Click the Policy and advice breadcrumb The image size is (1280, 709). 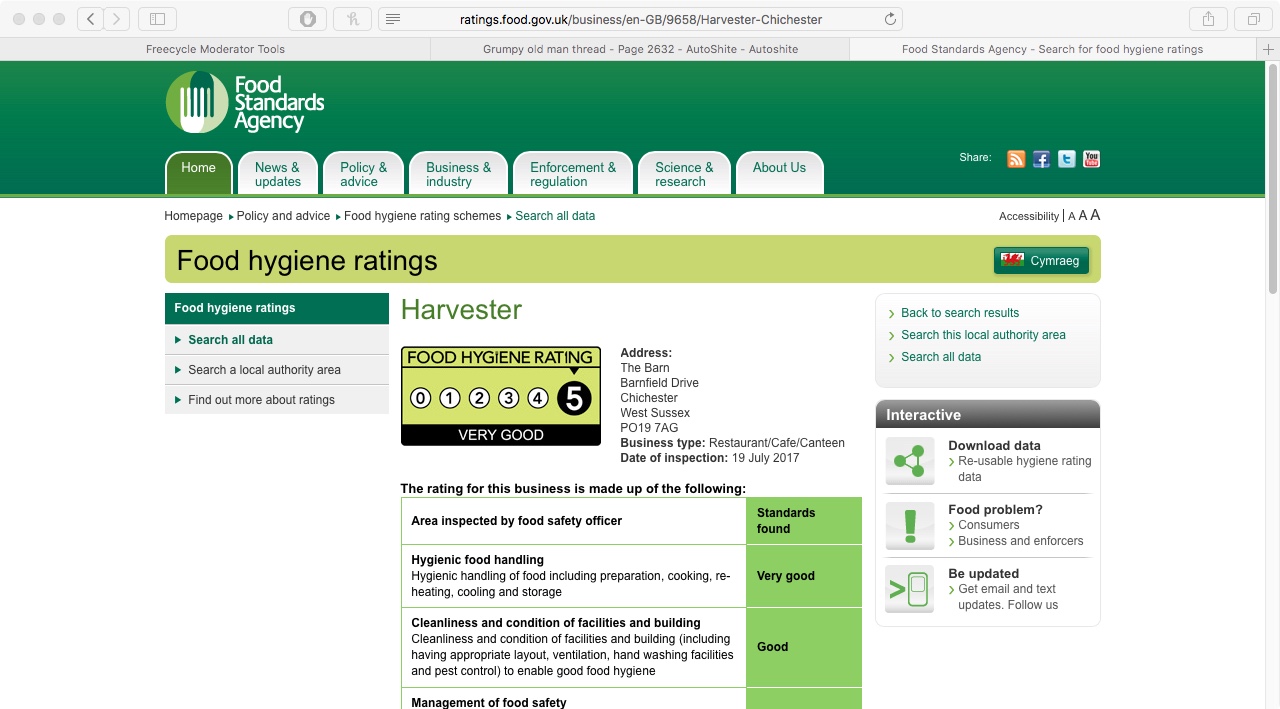[283, 216]
